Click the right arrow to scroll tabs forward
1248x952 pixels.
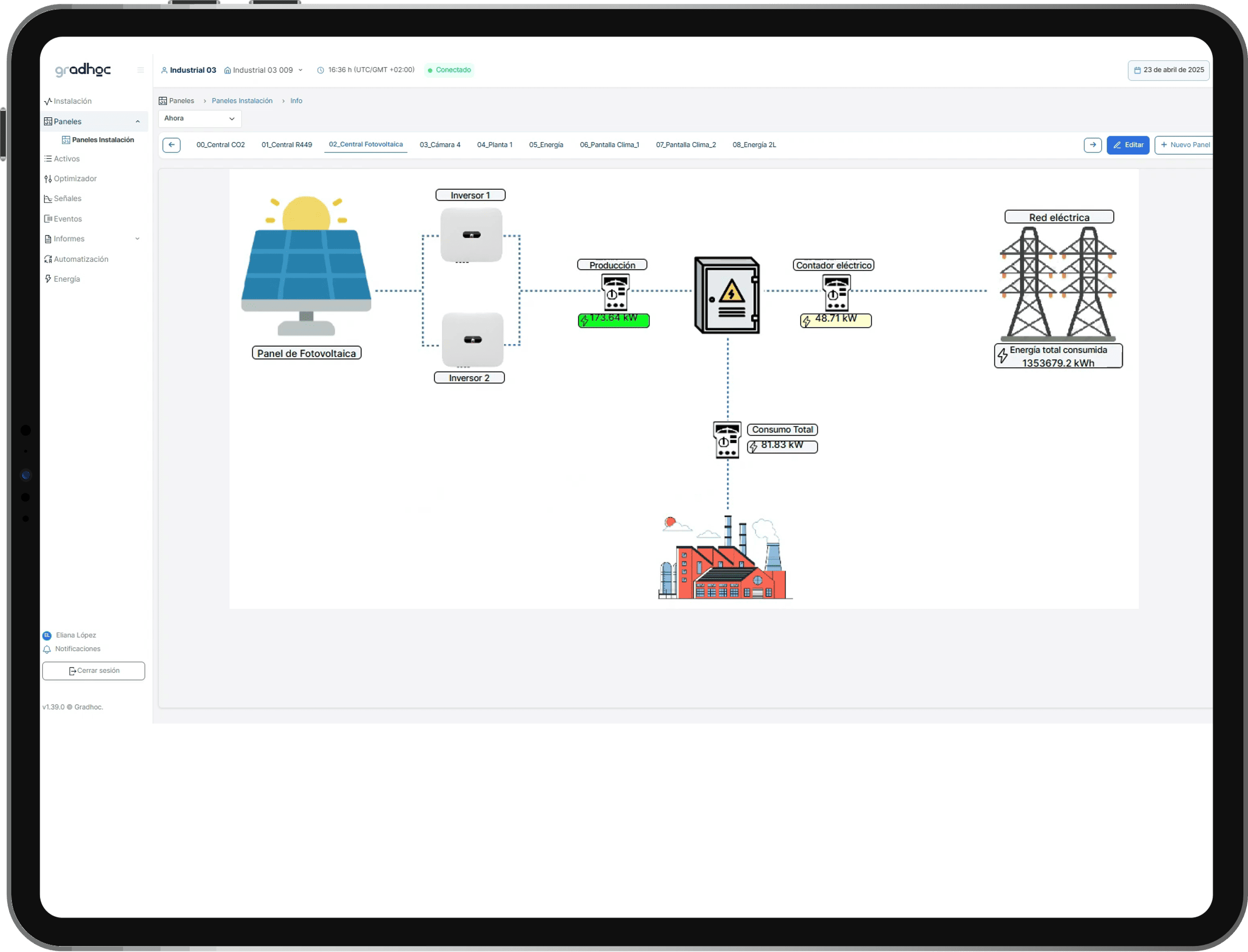point(1092,145)
